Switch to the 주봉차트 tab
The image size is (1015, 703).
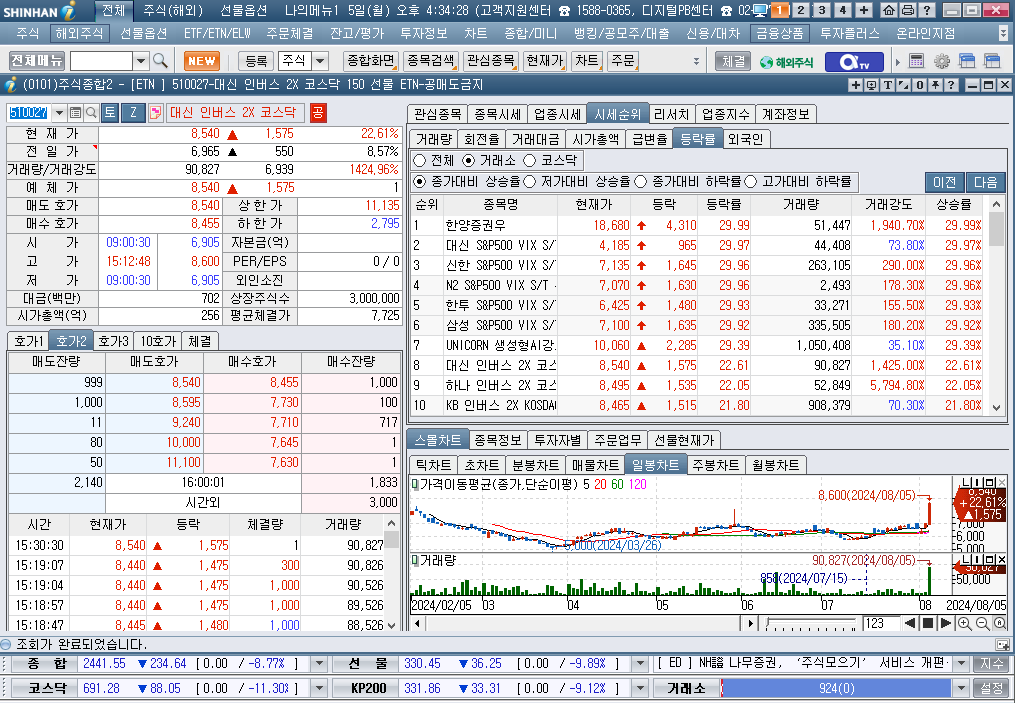coord(715,465)
